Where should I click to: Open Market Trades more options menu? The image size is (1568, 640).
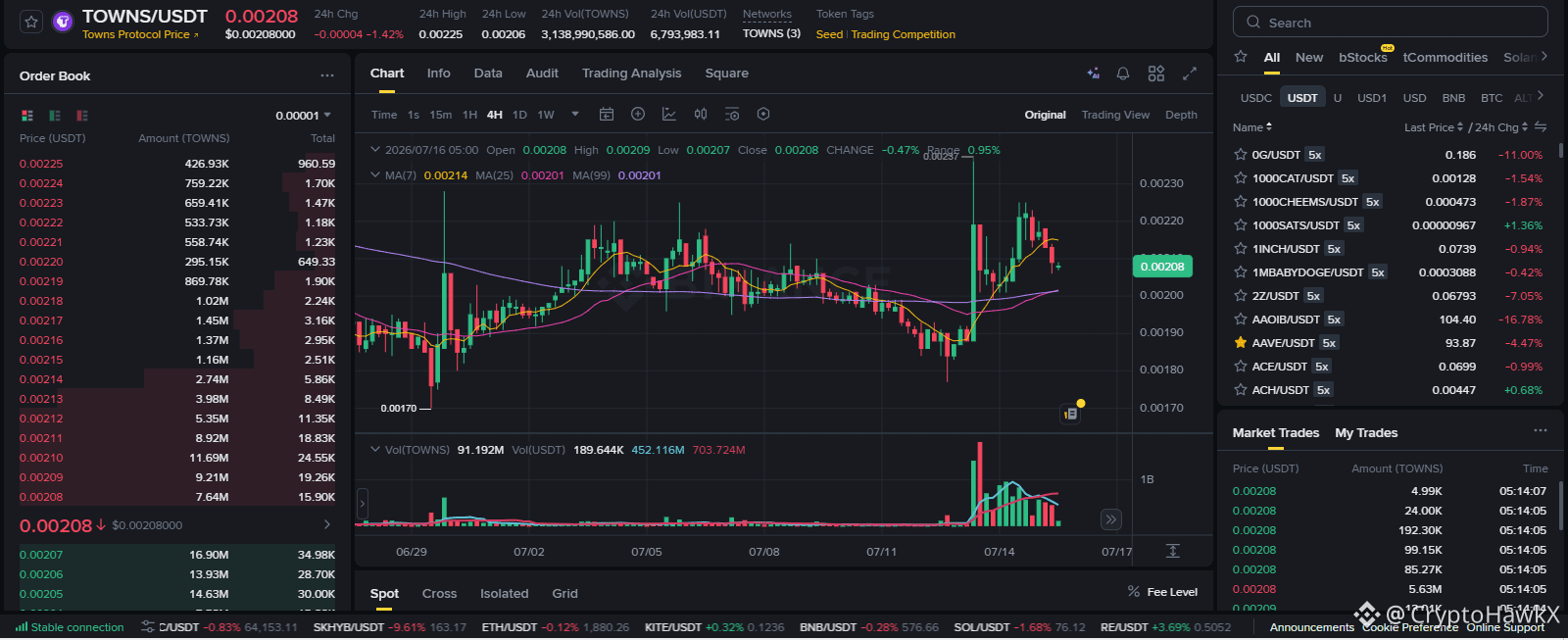pos(1541,431)
